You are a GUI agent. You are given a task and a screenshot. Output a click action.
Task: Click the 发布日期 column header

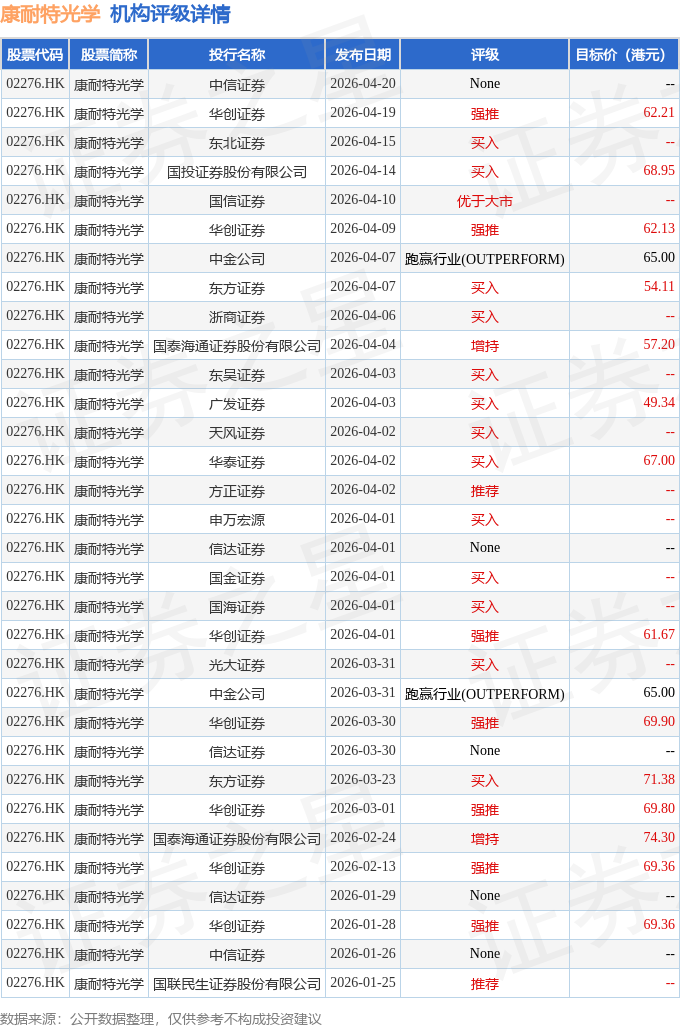pyautogui.click(x=363, y=54)
